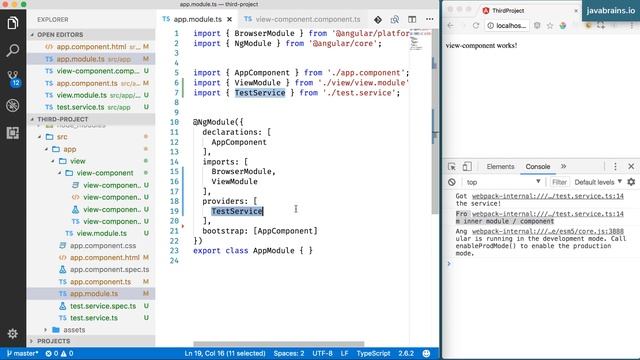The width and height of the screenshot is (640, 360).
Task: Click the open changes icon in editor toolbar
Action: click(x=395, y=19)
